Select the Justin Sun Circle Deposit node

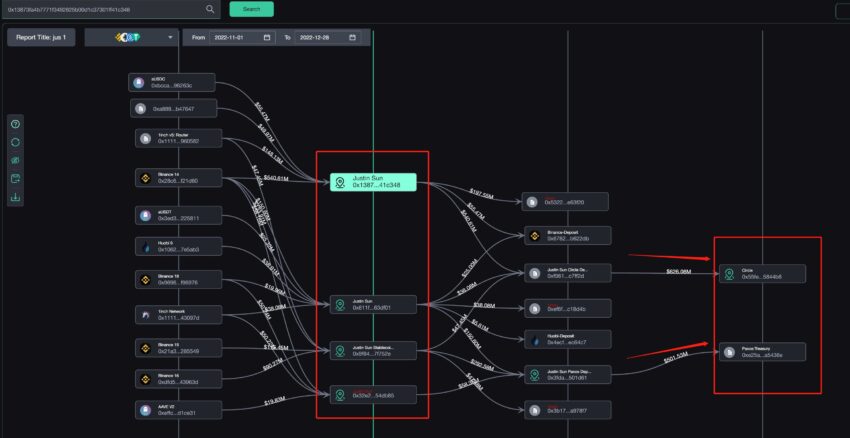(567, 273)
